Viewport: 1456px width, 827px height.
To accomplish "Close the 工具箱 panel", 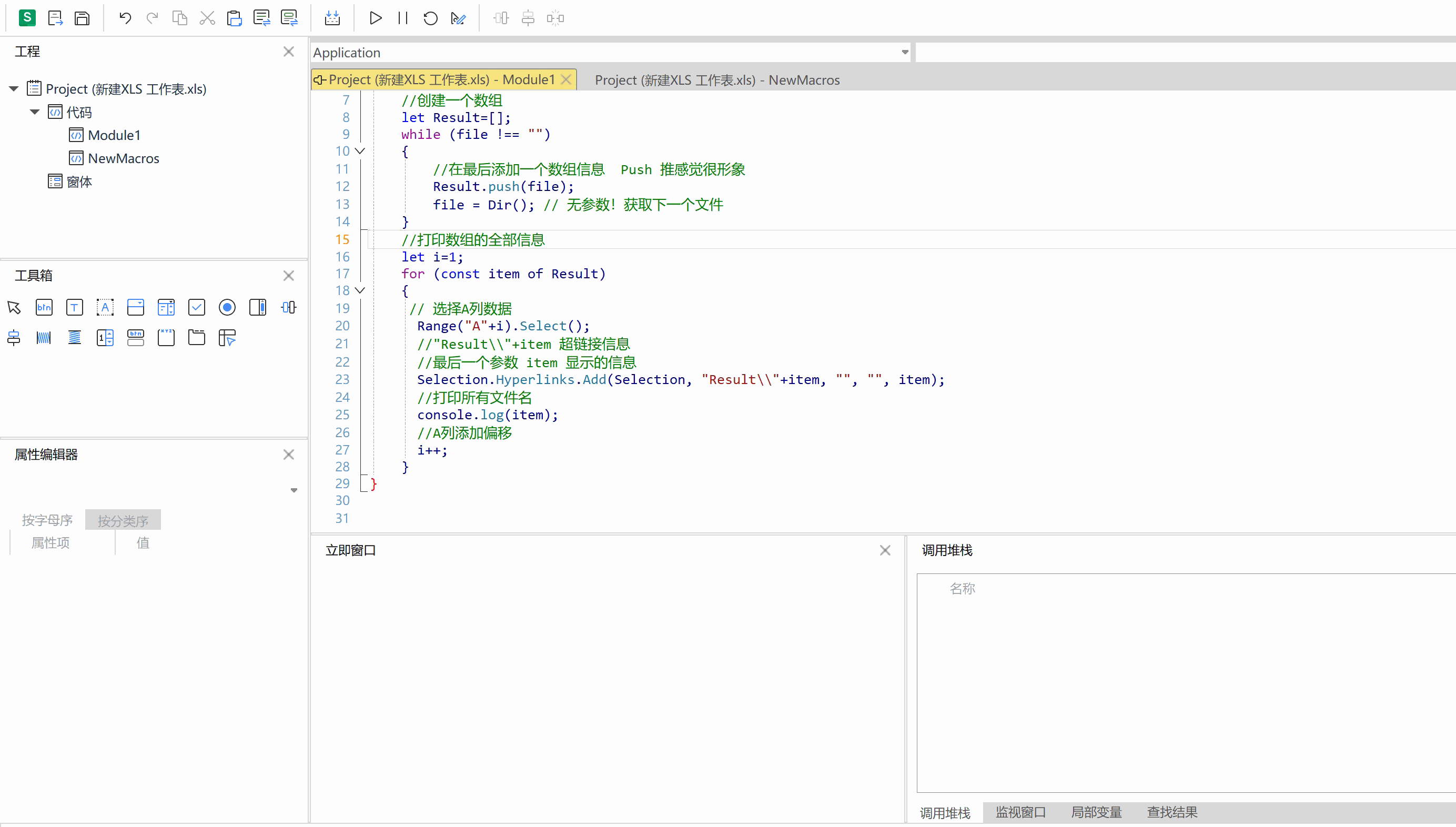I will [288, 276].
